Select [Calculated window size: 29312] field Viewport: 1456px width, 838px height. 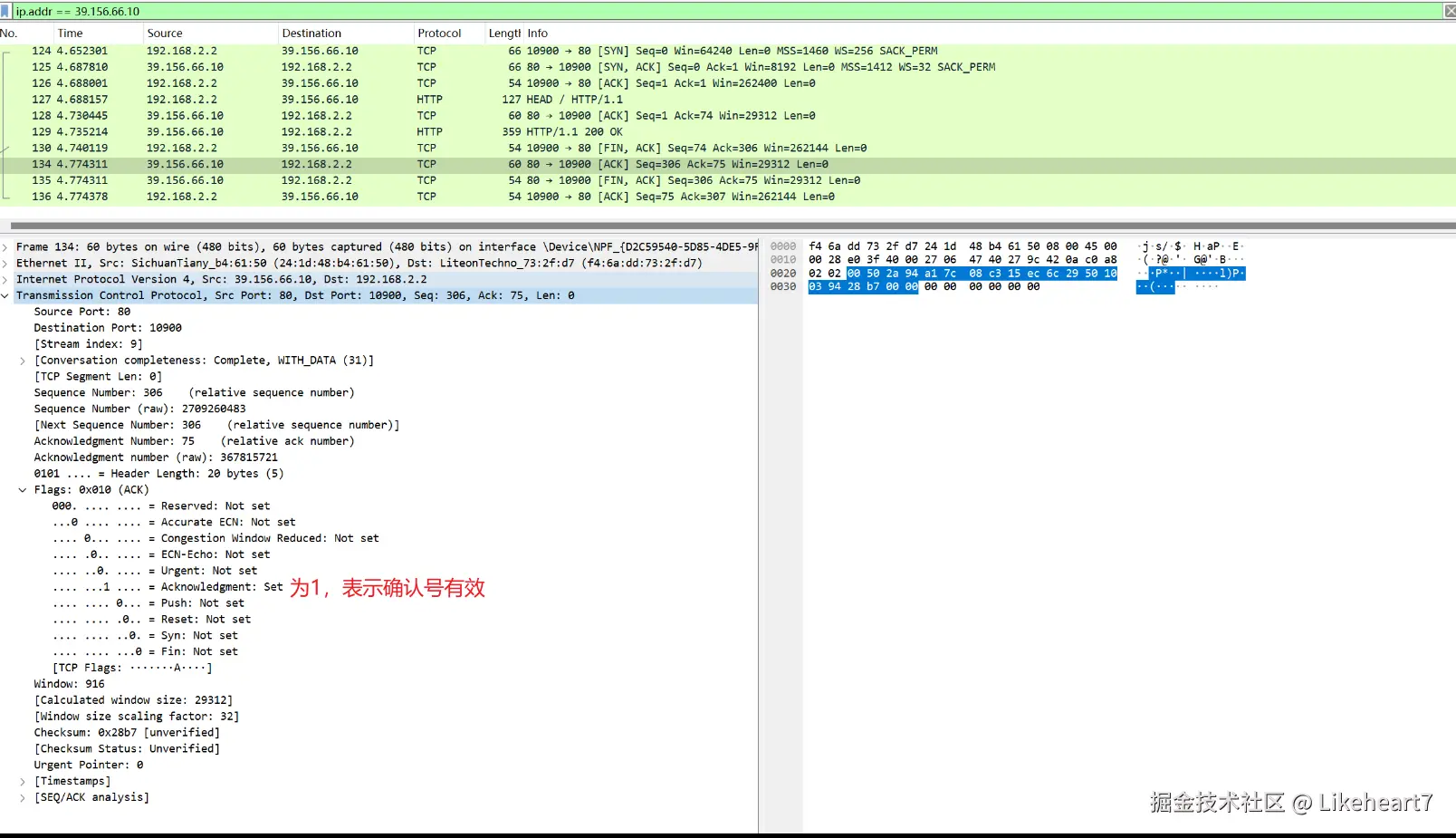(134, 701)
